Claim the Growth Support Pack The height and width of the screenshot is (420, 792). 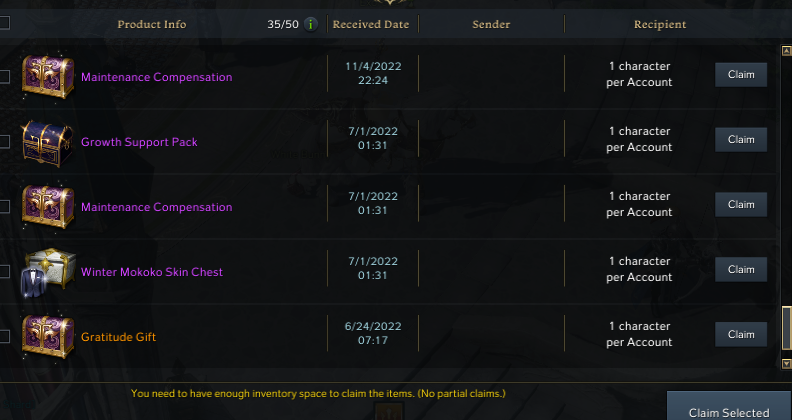click(x=741, y=139)
